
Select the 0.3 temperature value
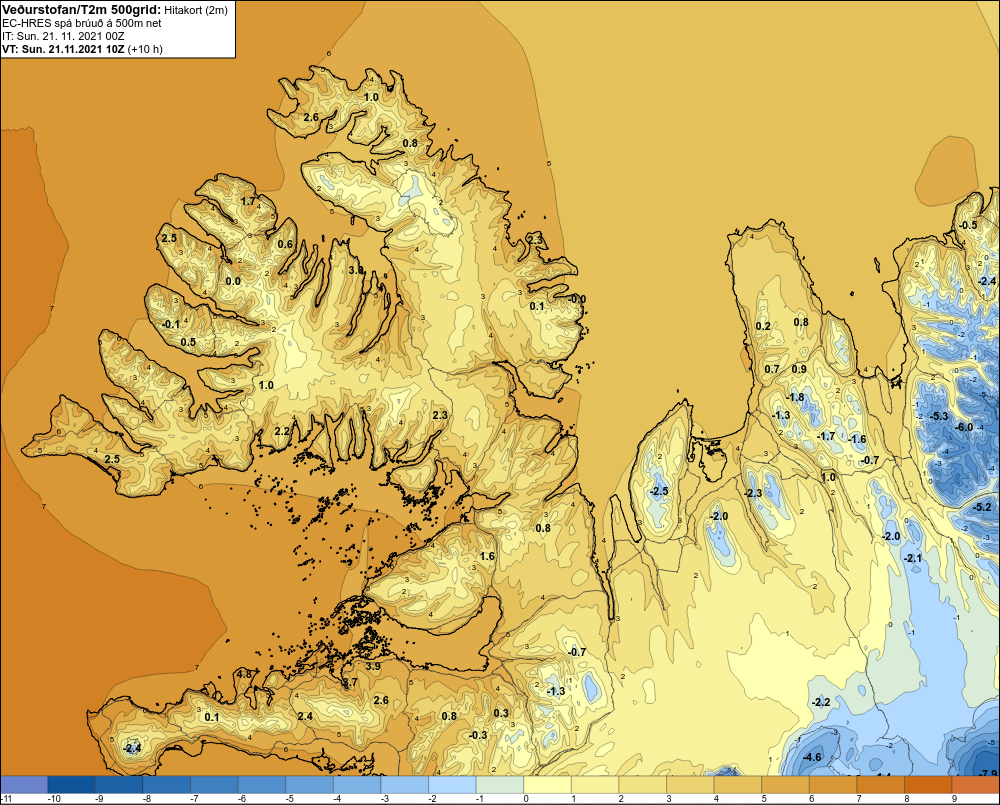point(501,713)
